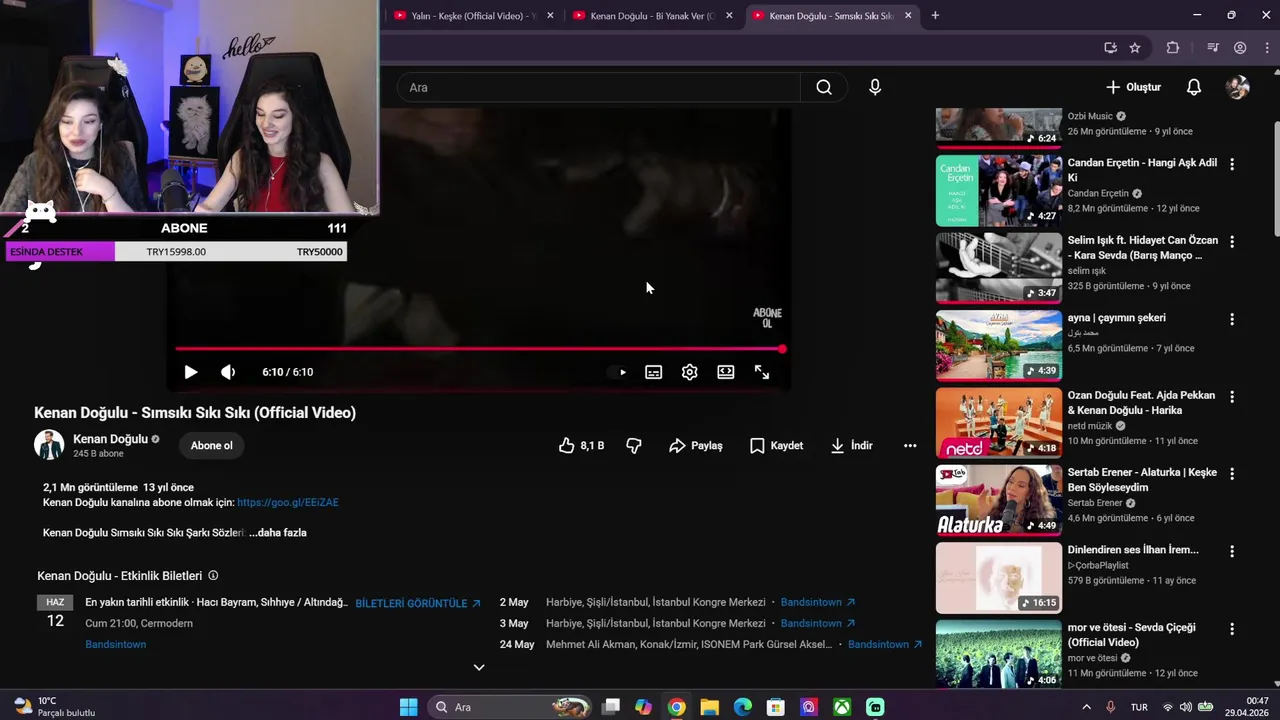Open options for Sertab Erener Alaturka video

(1232, 474)
